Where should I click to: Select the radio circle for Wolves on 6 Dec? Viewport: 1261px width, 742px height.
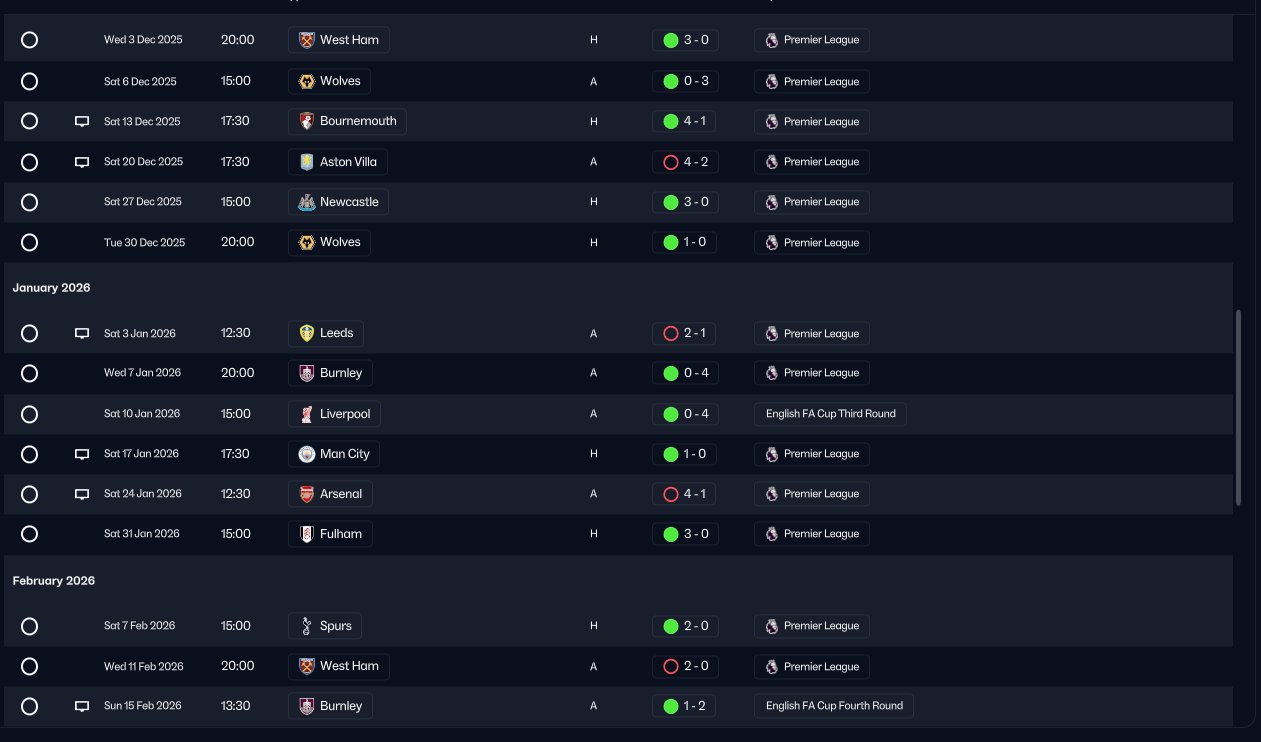pyautogui.click(x=29, y=81)
